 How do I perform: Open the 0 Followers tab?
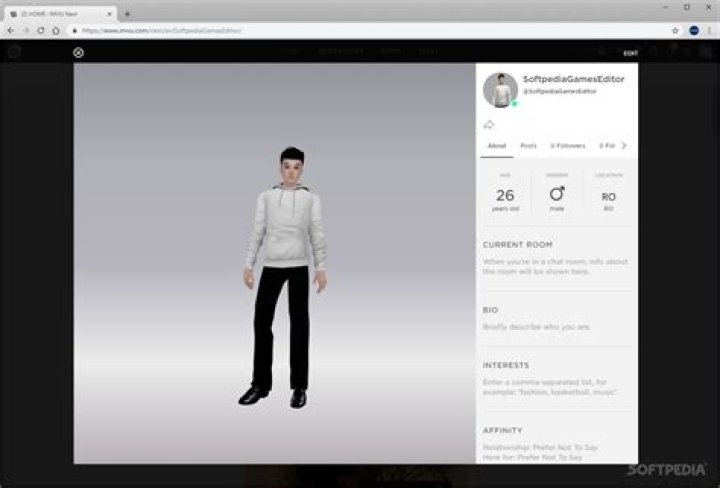coord(568,146)
